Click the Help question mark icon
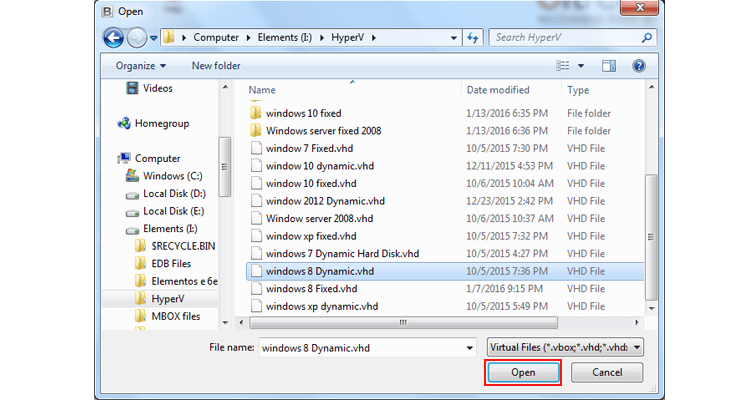Image resolution: width=750 pixels, height=400 pixels. (x=637, y=66)
